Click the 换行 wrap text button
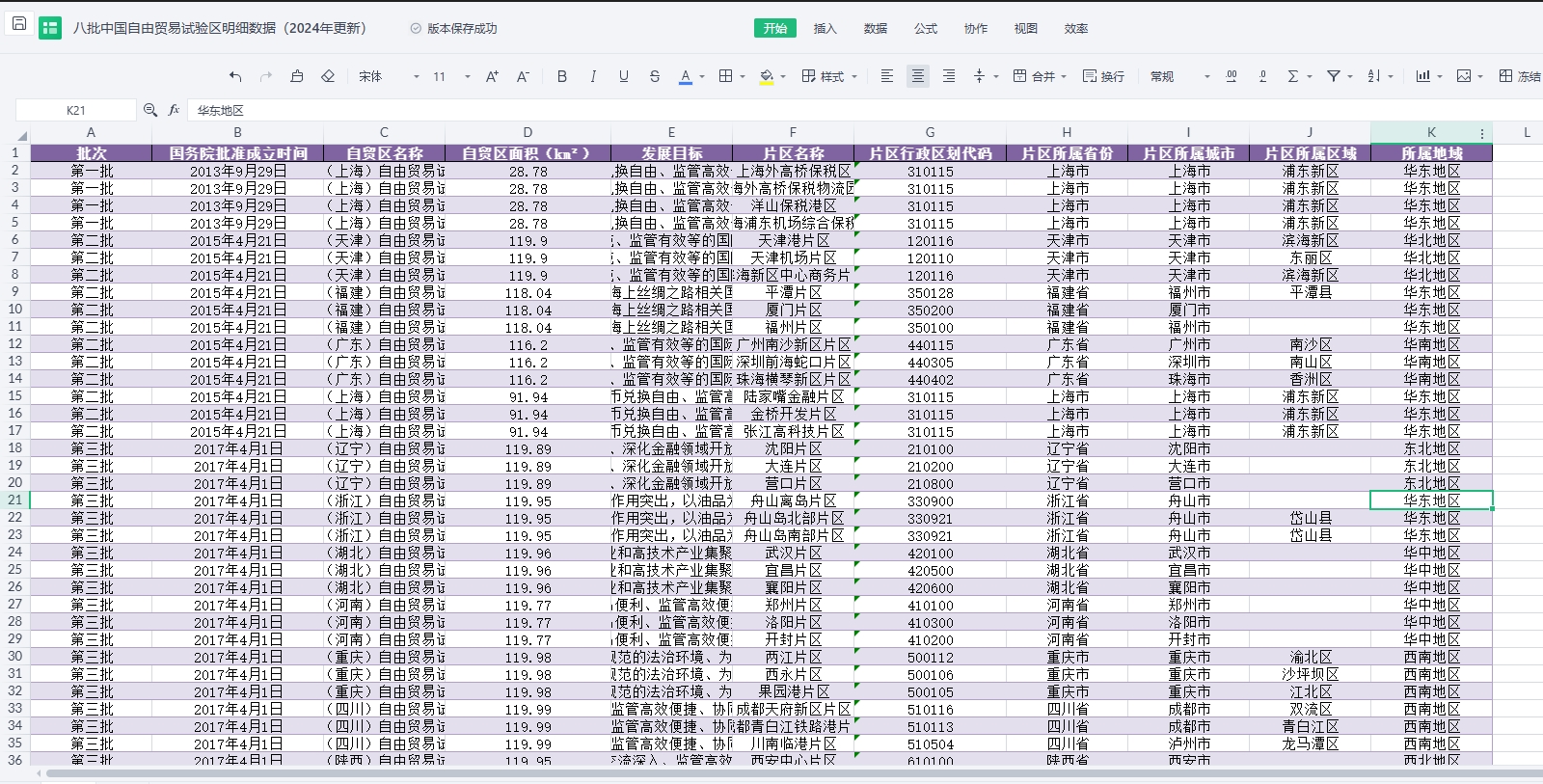 tap(1103, 76)
